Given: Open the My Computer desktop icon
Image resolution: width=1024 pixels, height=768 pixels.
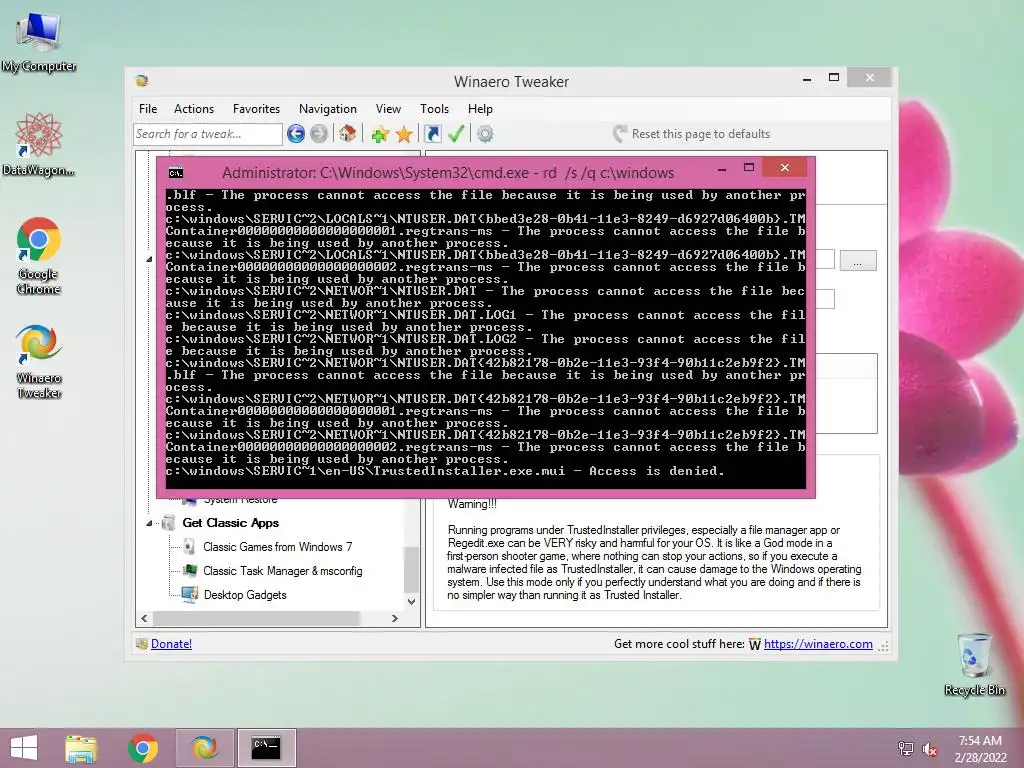Looking at the screenshot, I should coord(39,42).
